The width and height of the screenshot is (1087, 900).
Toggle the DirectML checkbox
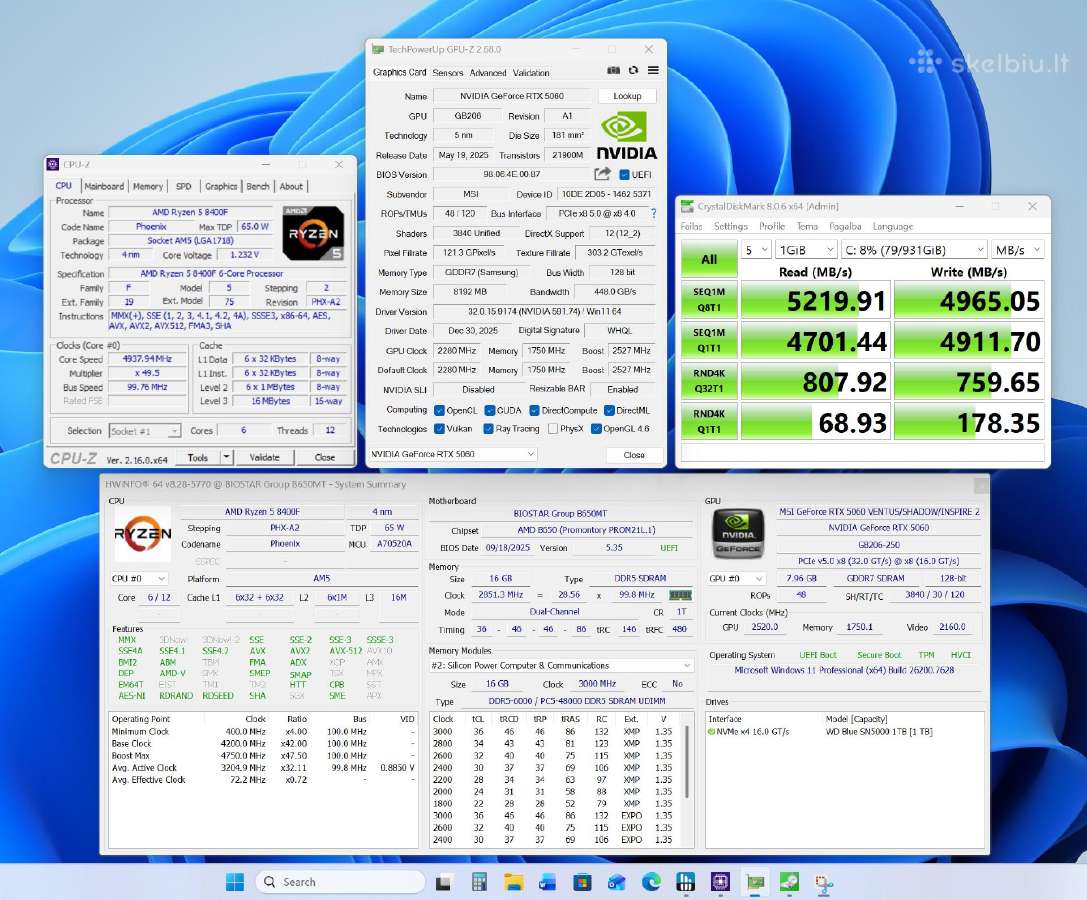click(x=609, y=410)
